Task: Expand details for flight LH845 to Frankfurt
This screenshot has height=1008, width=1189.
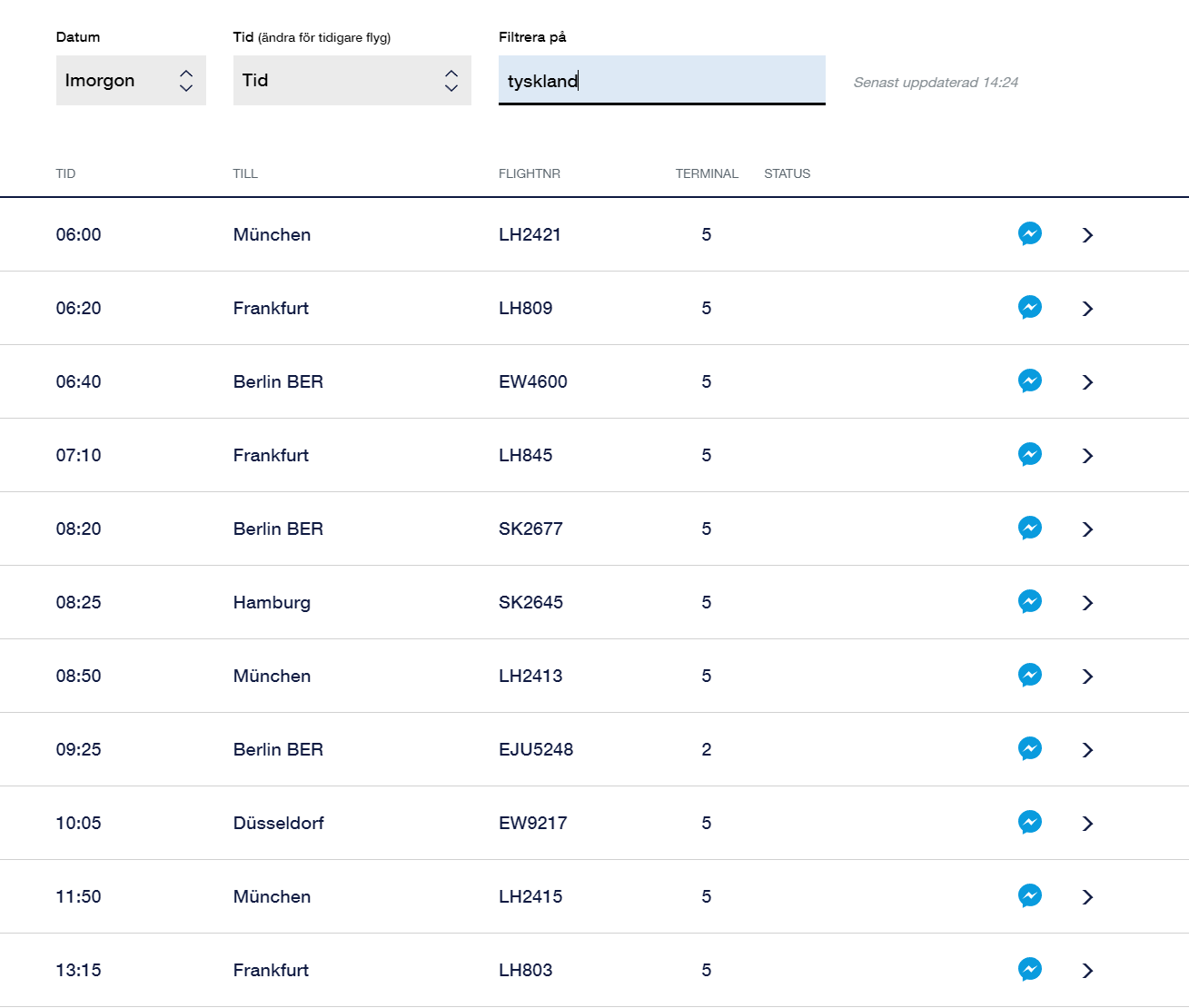Action: click(1087, 456)
